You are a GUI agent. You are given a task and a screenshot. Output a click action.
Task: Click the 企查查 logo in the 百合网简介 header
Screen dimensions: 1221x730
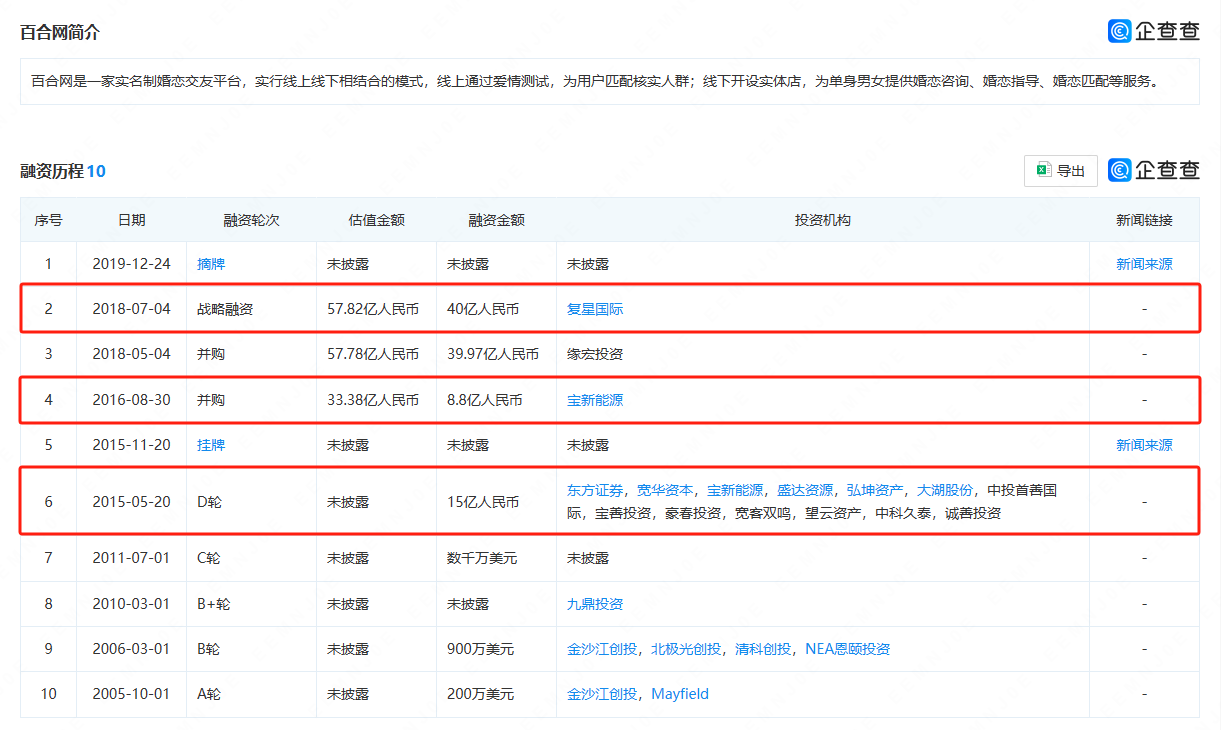1154,31
